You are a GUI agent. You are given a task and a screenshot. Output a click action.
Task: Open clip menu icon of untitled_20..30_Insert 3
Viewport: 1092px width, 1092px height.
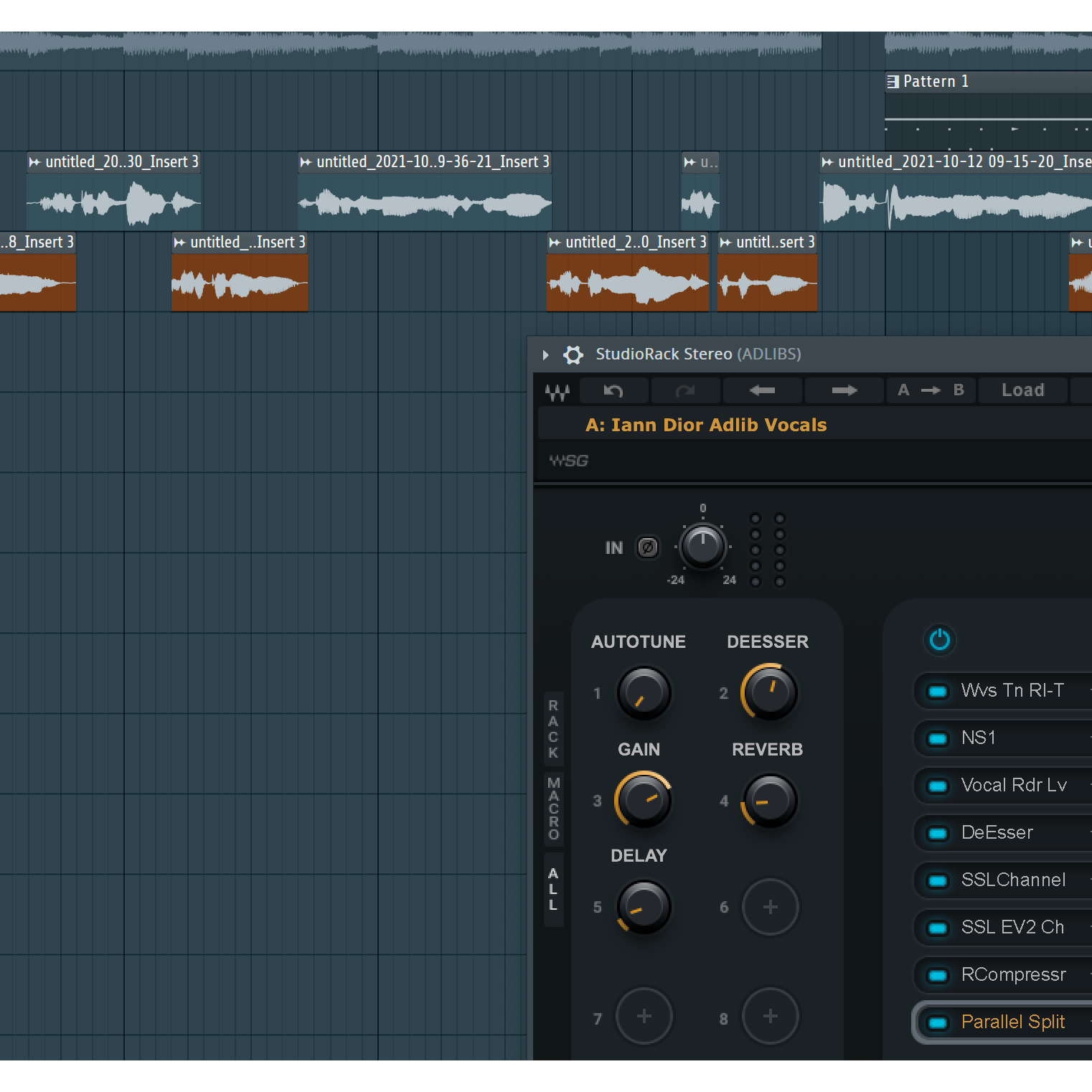pos(34,162)
